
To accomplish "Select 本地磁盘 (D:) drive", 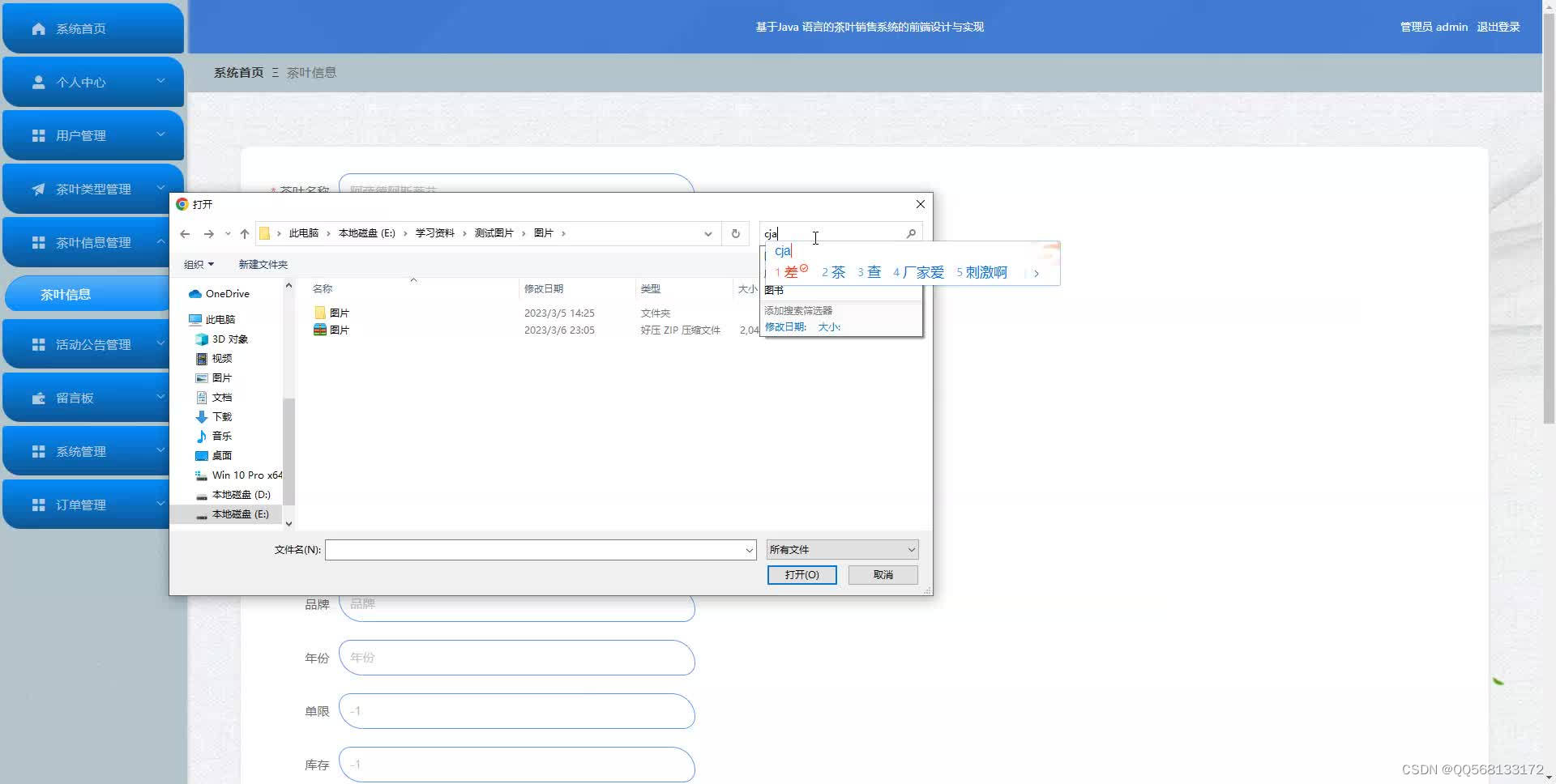I will click(x=233, y=494).
